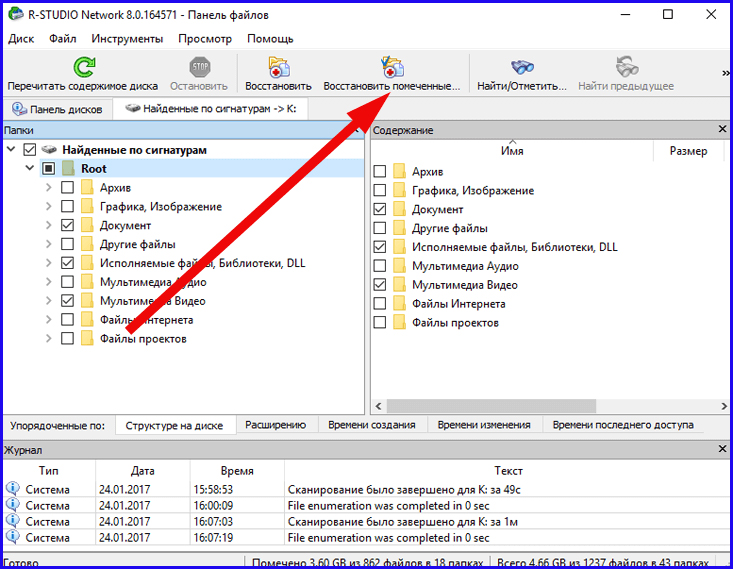Open the Диск menu

[x=21, y=39]
